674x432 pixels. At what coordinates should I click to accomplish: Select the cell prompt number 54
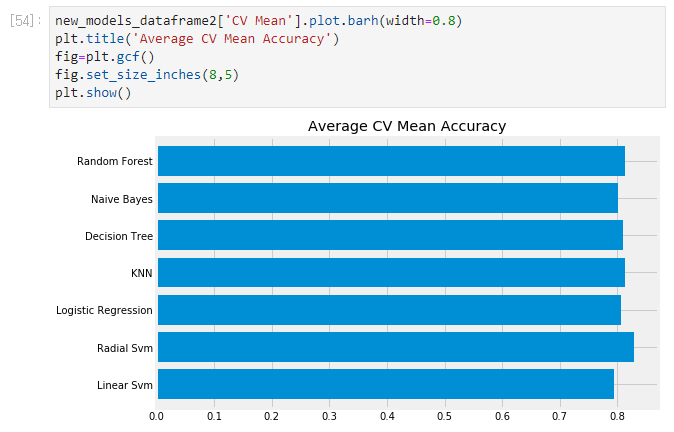25,21
